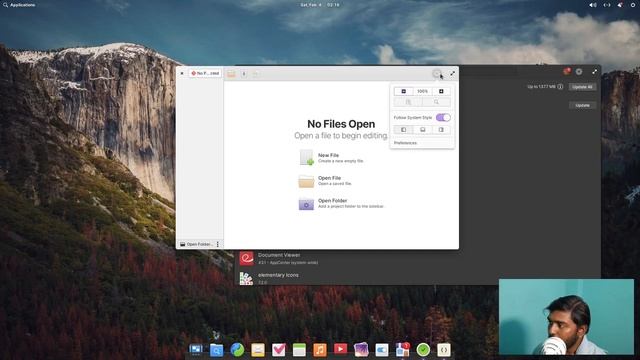This screenshot has width=640, height=360.
Task: Click the Code editor icon in the dock
Action: pyautogui.click(x=444, y=350)
